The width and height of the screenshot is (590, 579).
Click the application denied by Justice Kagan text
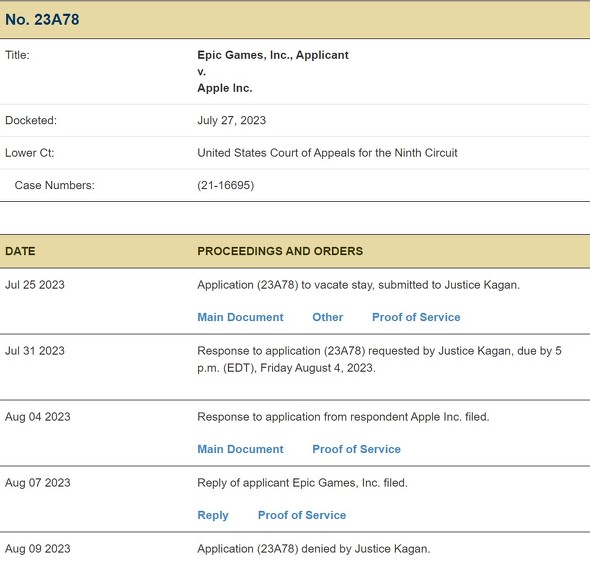pyautogui.click(x=313, y=549)
